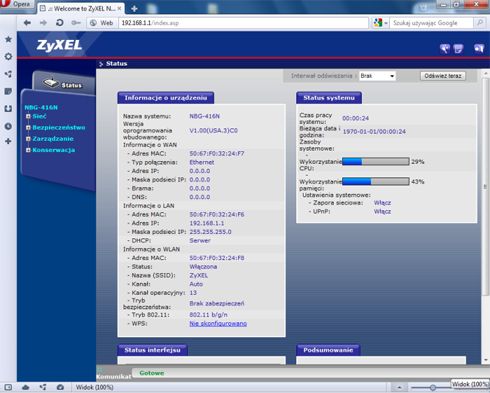The width and height of the screenshot is (490, 393).
Task: Open the zoom dropdown arrow in status bar
Action: pos(399,387)
